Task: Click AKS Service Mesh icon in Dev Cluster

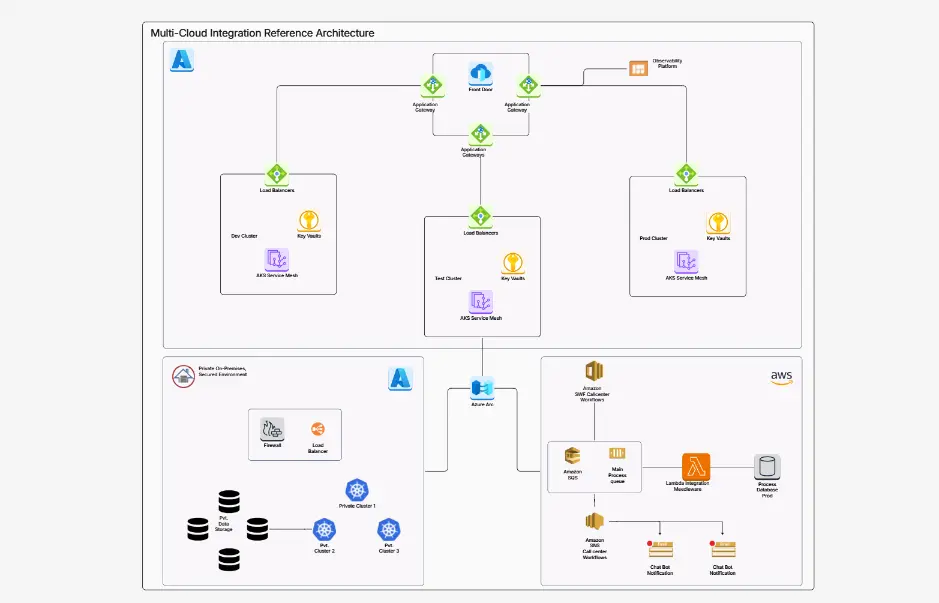Action: (277, 260)
